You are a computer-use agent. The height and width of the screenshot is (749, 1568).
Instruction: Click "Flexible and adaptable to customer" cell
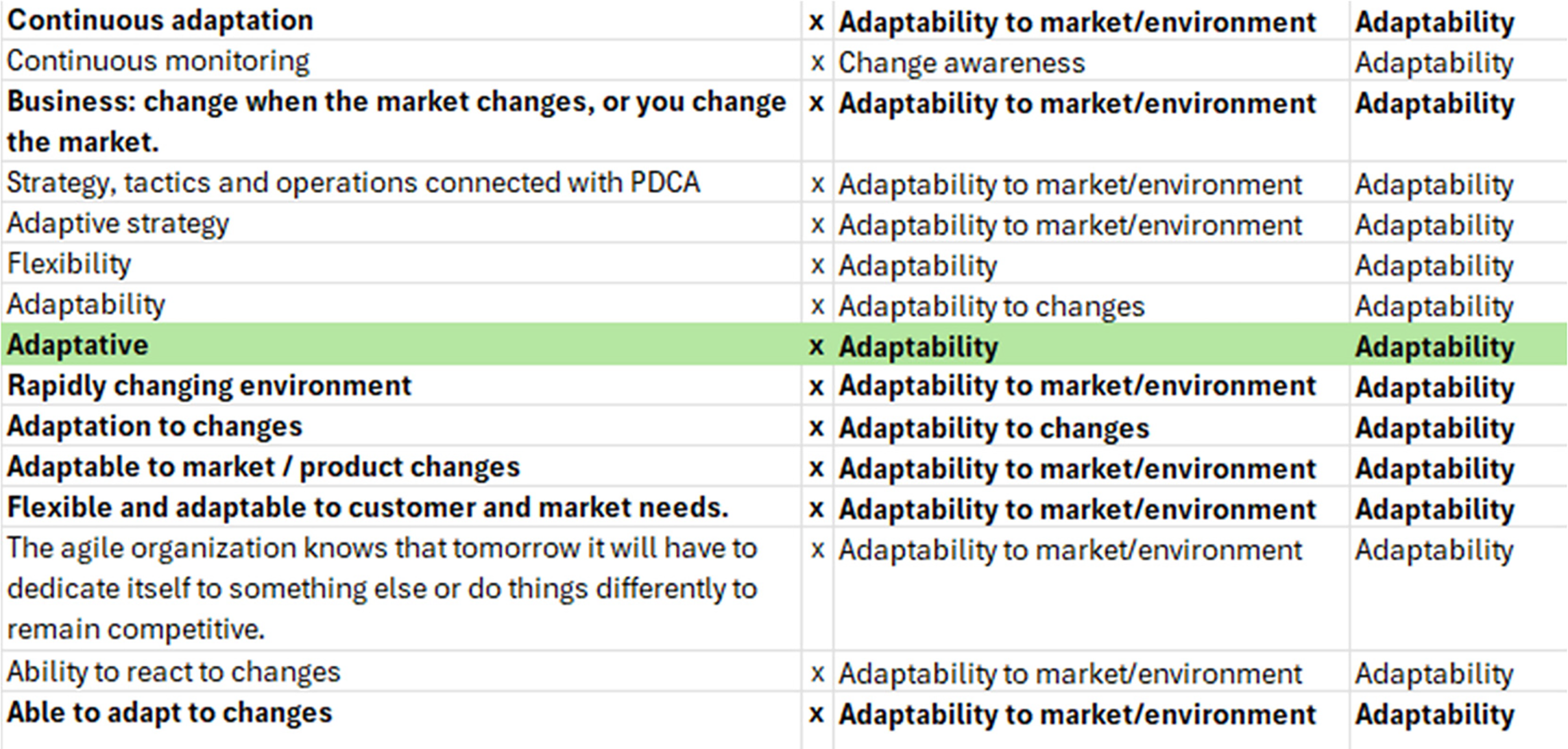367,508
